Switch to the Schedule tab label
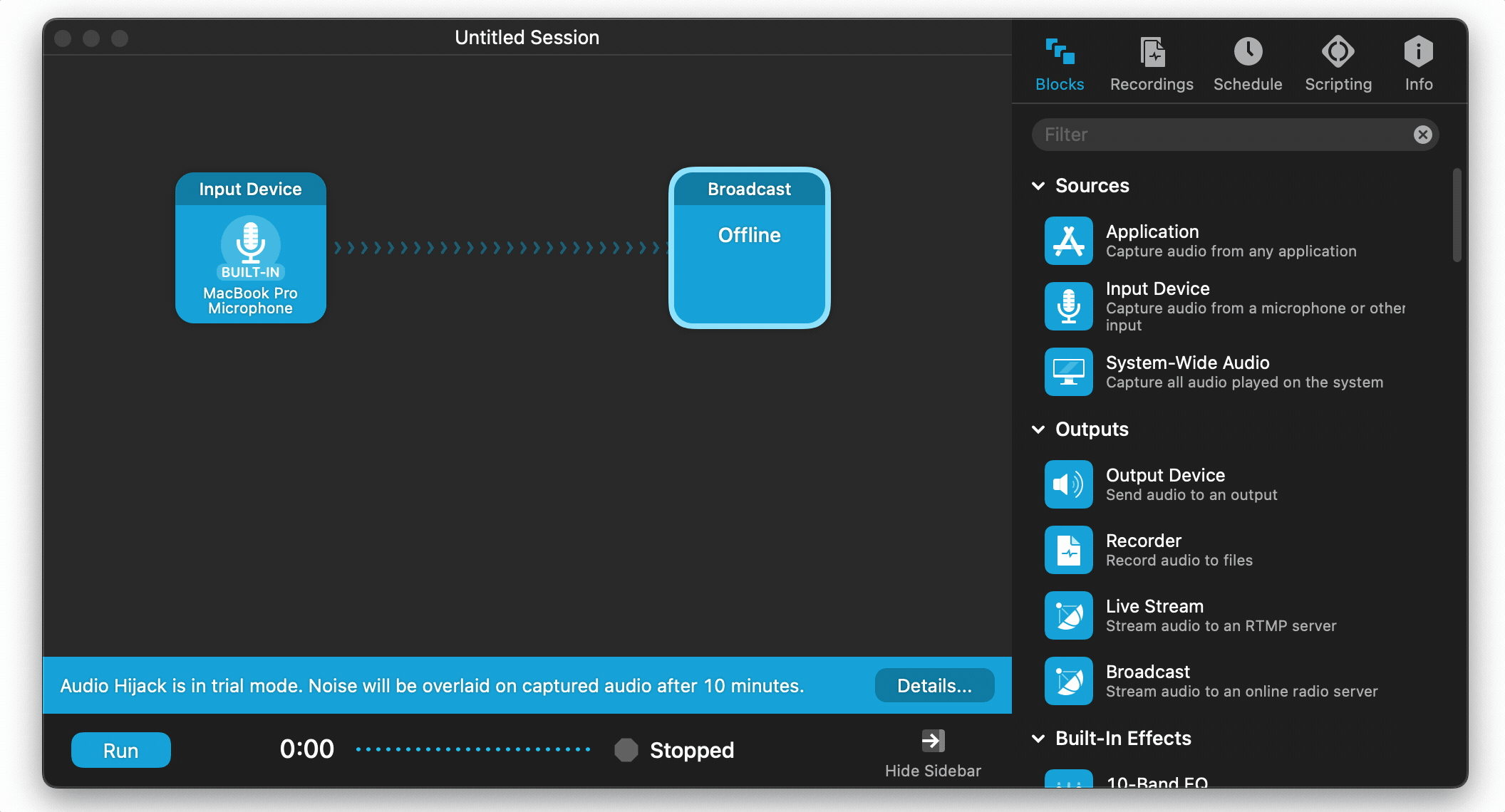1505x812 pixels. coord(1248,84)
